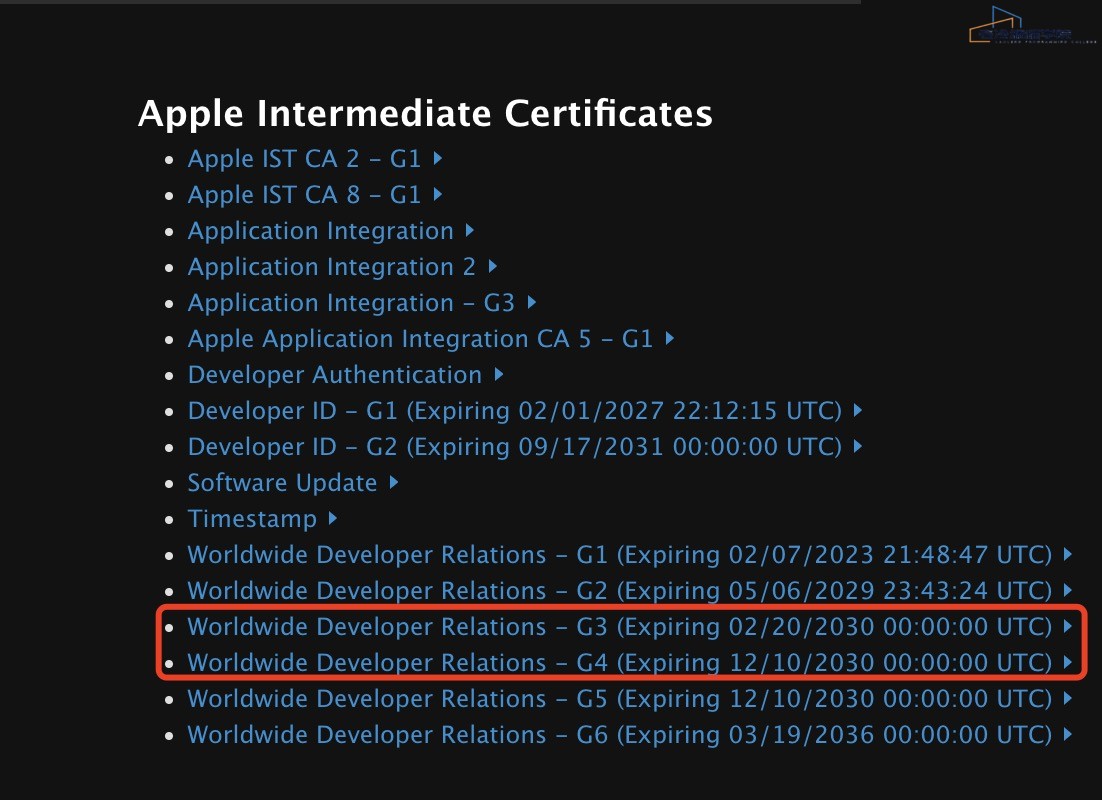The height and width of the screenshot is (800, 1102).
Task: Click arrow after Worldwide Developer Relations – G3
Action: [1068, 626]
